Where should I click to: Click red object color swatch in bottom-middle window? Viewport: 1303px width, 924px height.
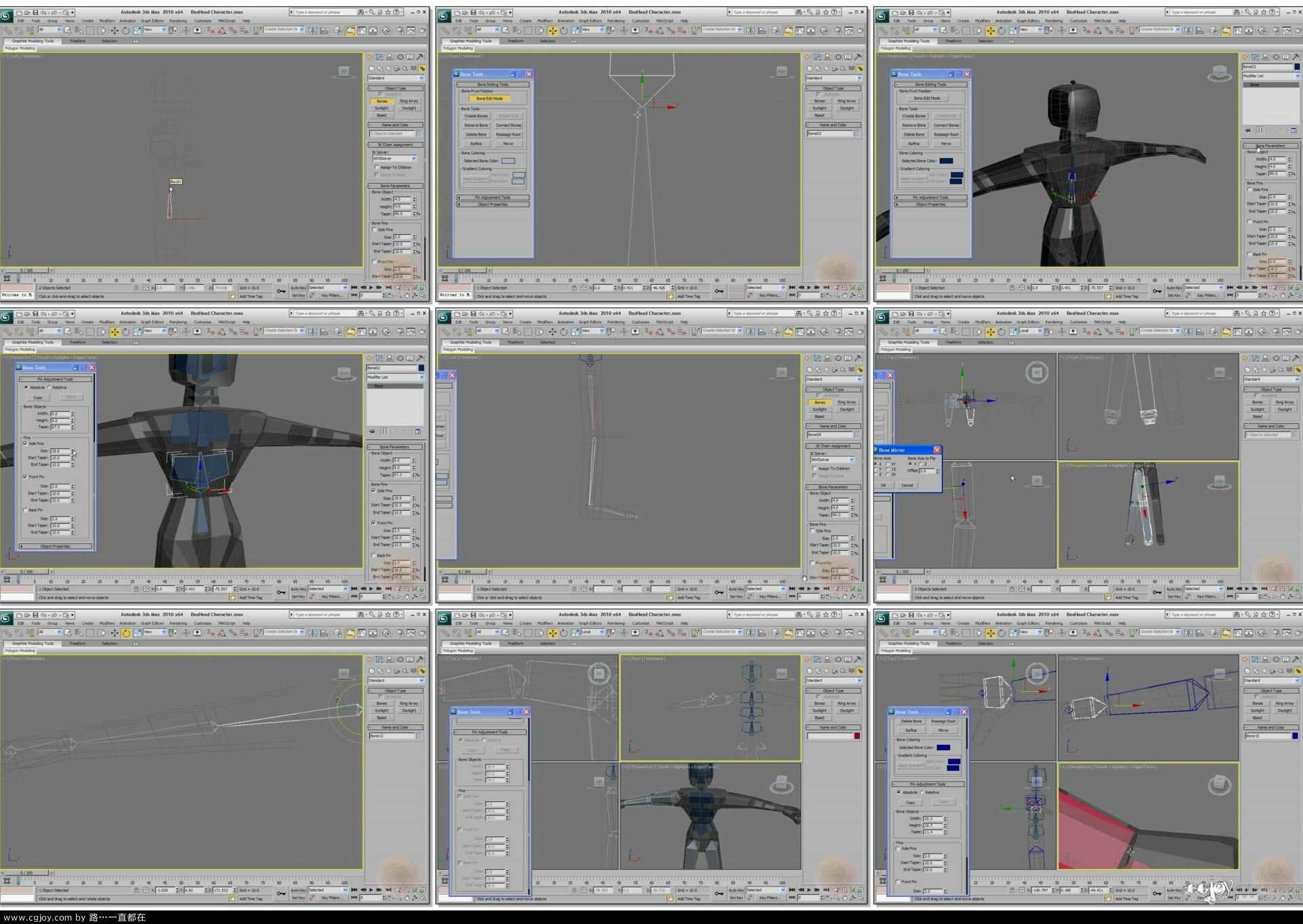[857, 735]
